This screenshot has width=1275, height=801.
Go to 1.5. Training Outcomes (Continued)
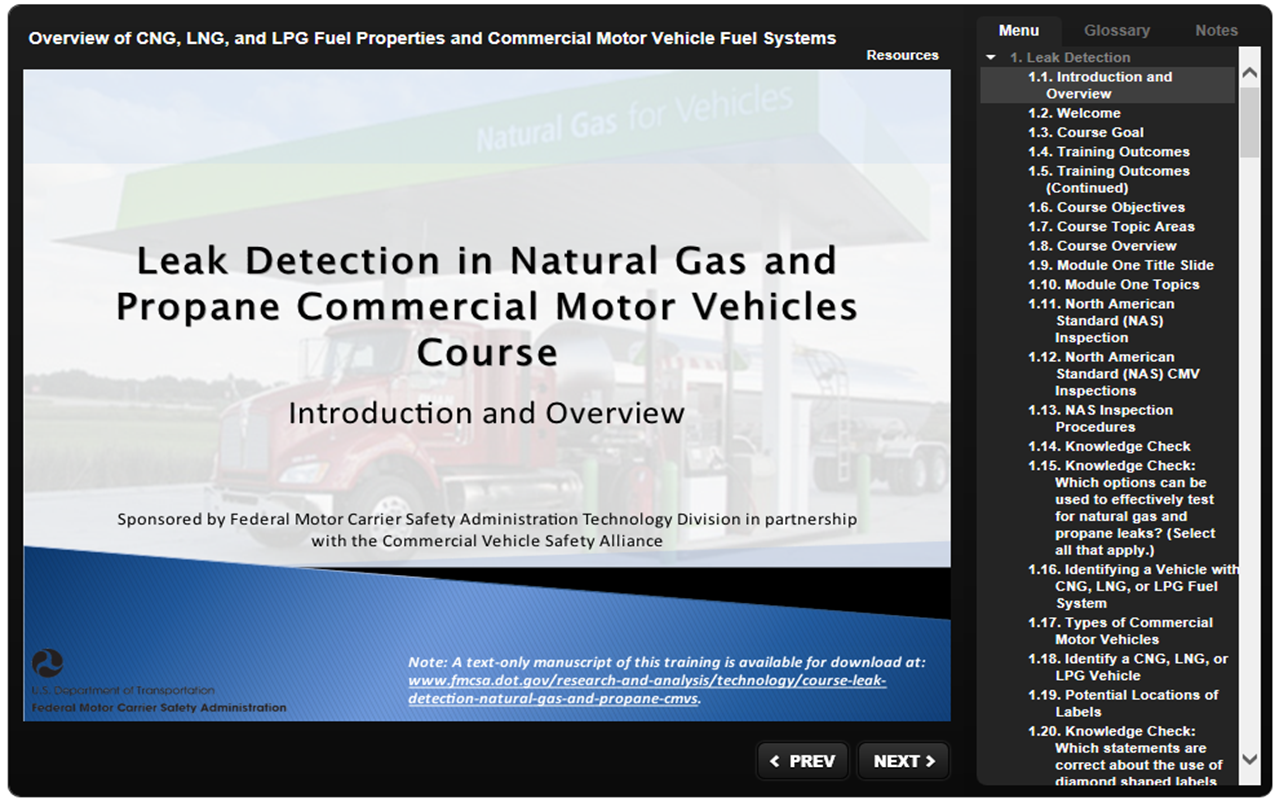pyautogui.click(x=1109, y=179)
